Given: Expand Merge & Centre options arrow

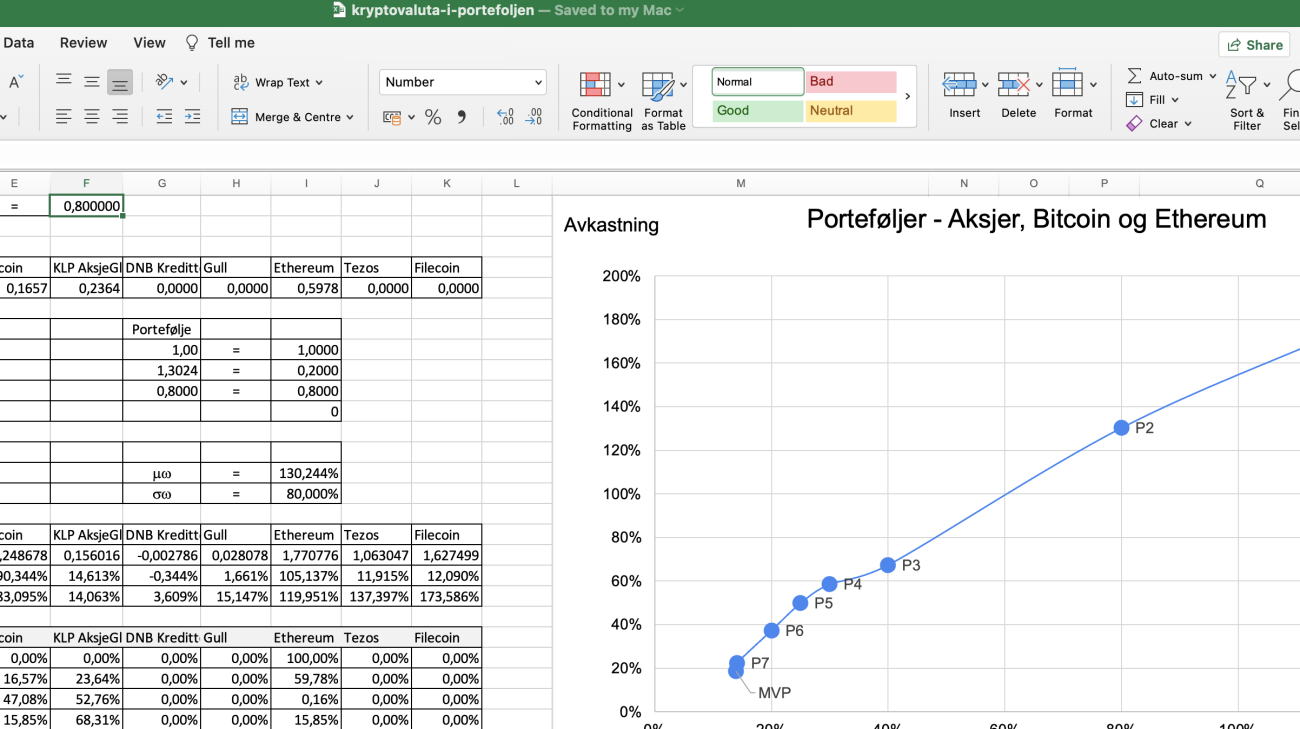Looking at the screenshot, I should 350,117.
